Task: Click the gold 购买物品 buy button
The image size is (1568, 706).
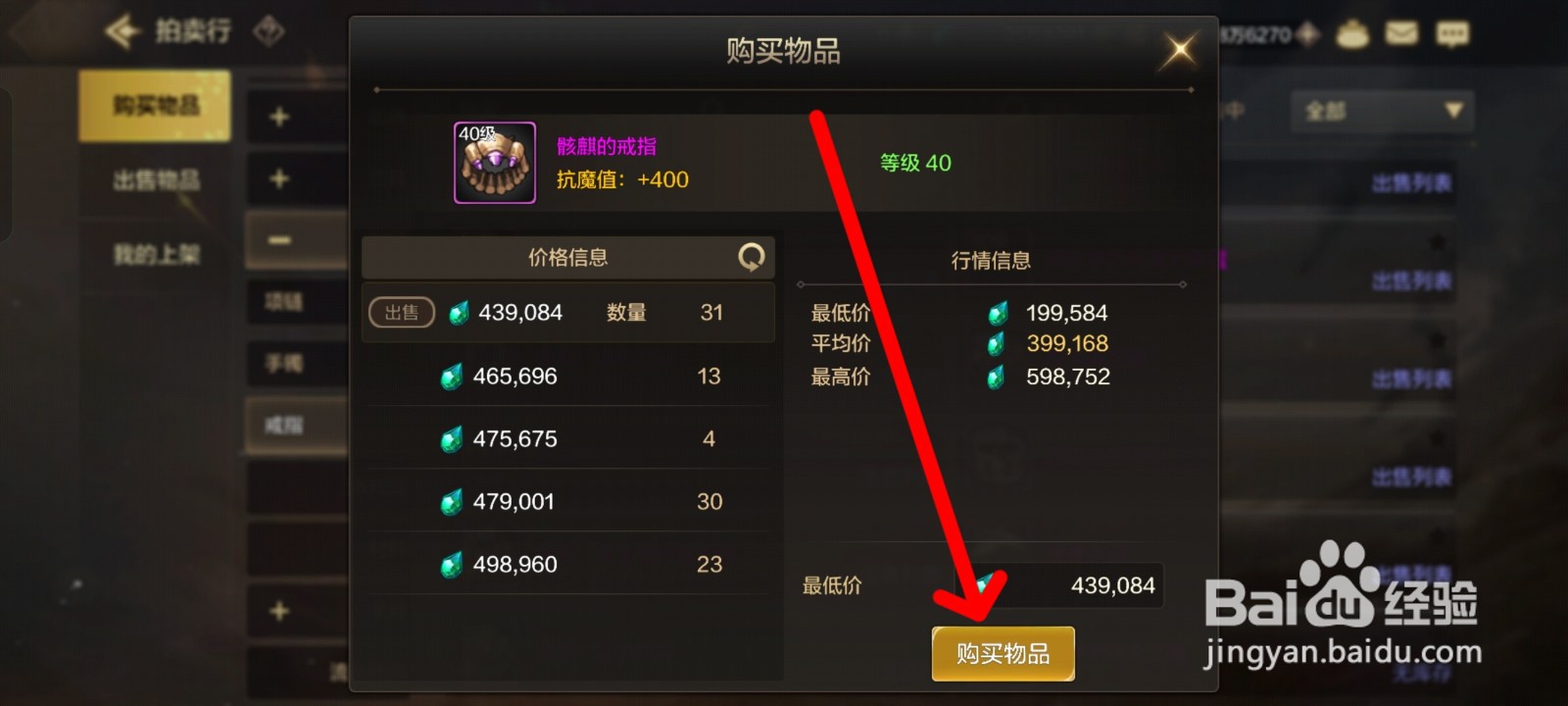Action: tap(1003, 653)
